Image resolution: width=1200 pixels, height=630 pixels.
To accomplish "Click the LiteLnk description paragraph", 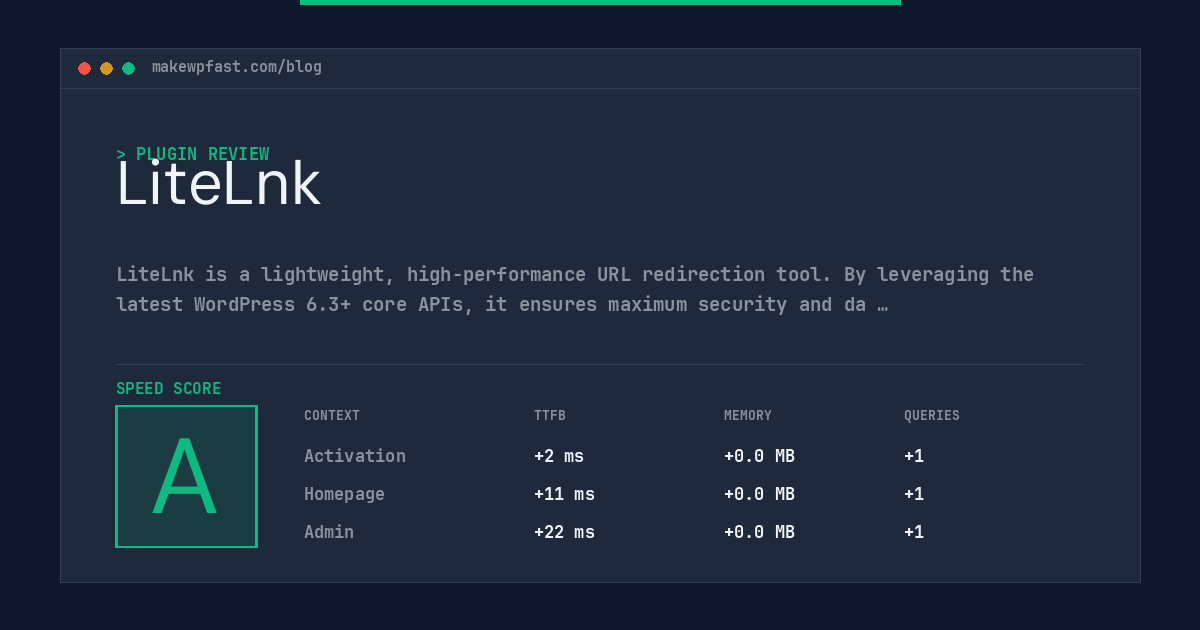I will tap(575, 289).
